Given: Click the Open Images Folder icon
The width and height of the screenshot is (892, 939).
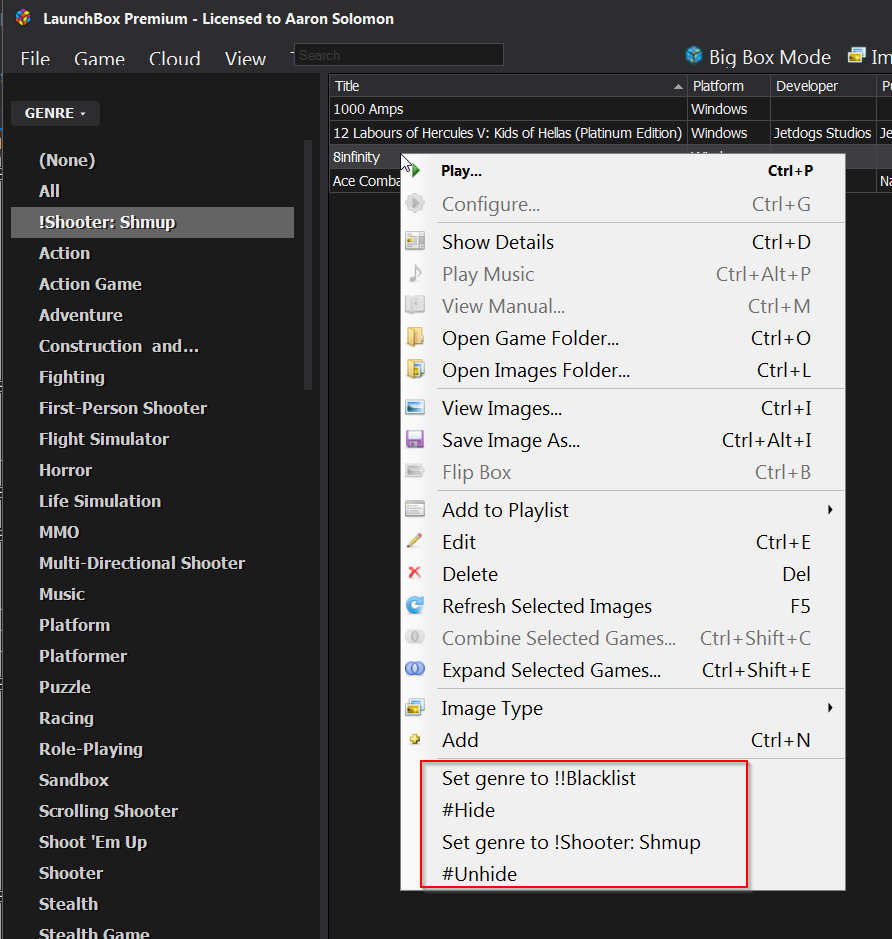Looking at the screenshot, I should tap(415, 369).
